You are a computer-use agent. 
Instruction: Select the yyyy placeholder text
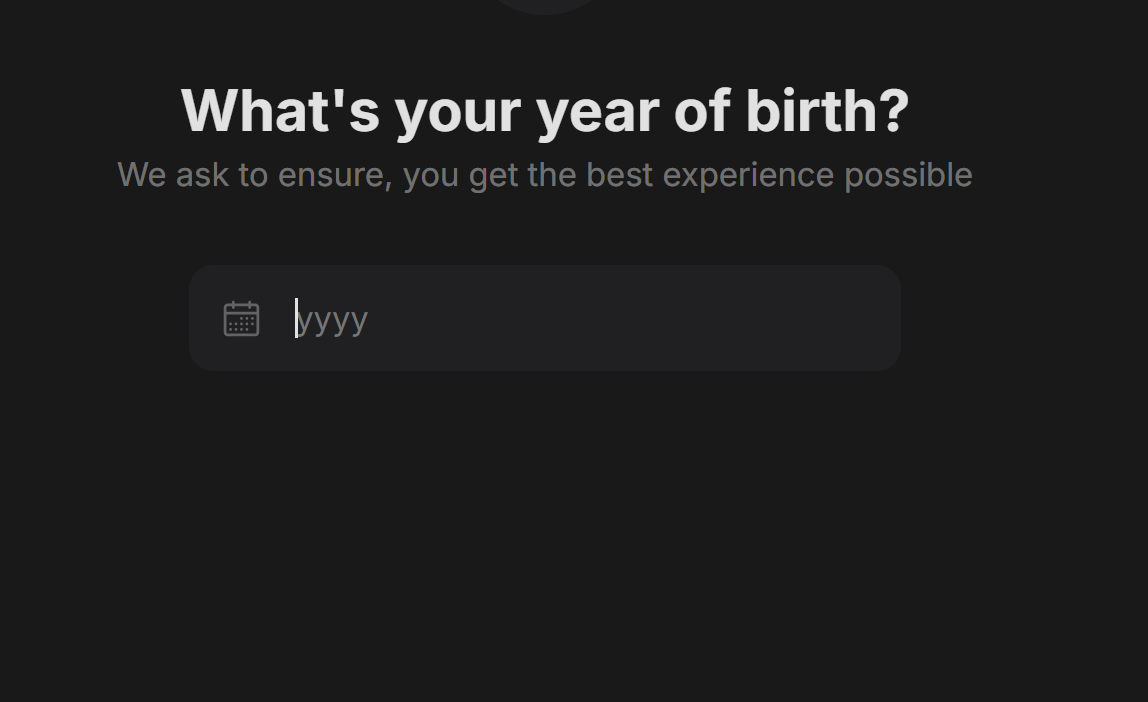[x=332, y=320]
